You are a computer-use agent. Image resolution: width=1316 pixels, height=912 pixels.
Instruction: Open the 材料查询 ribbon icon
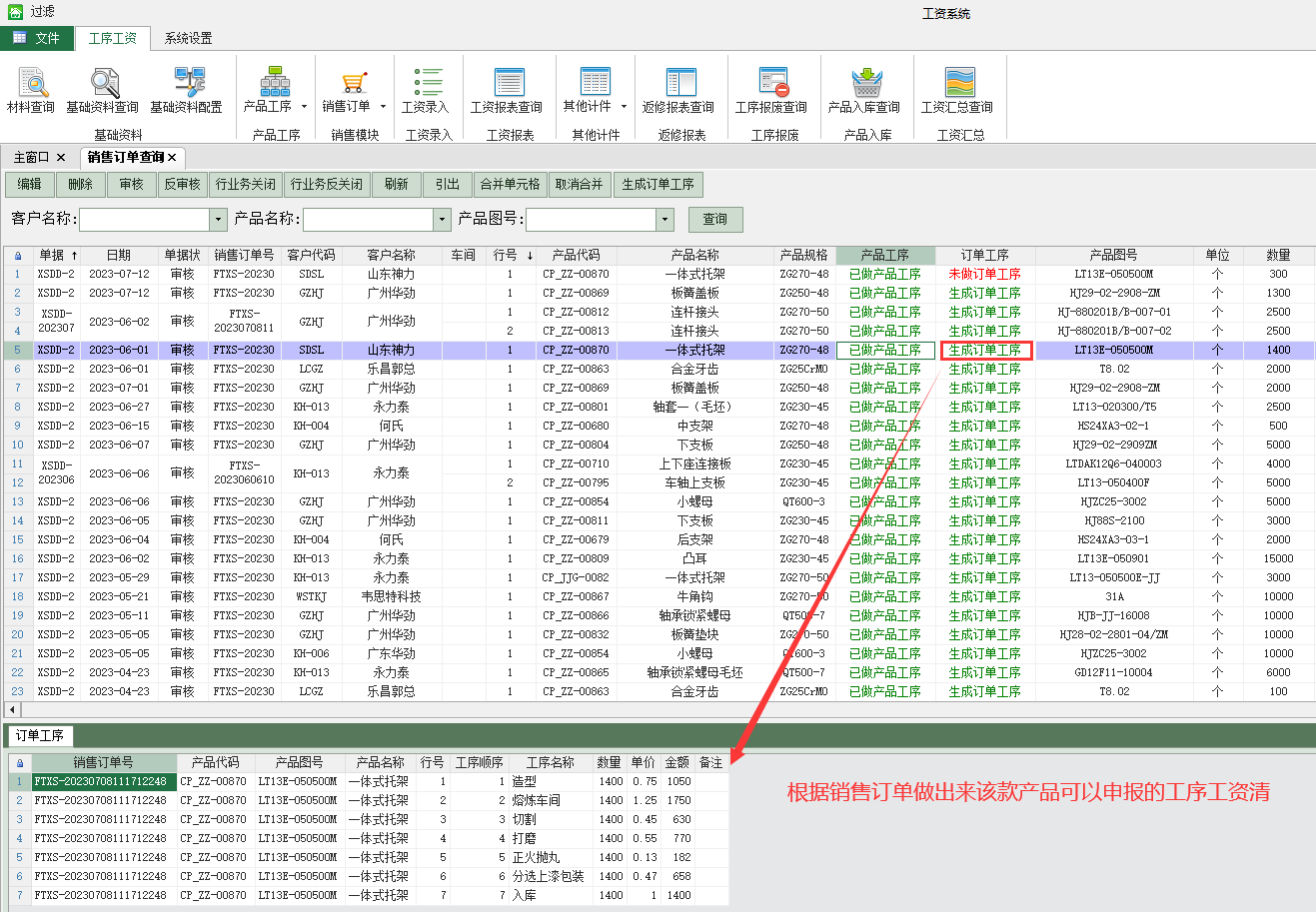point(31,83)
